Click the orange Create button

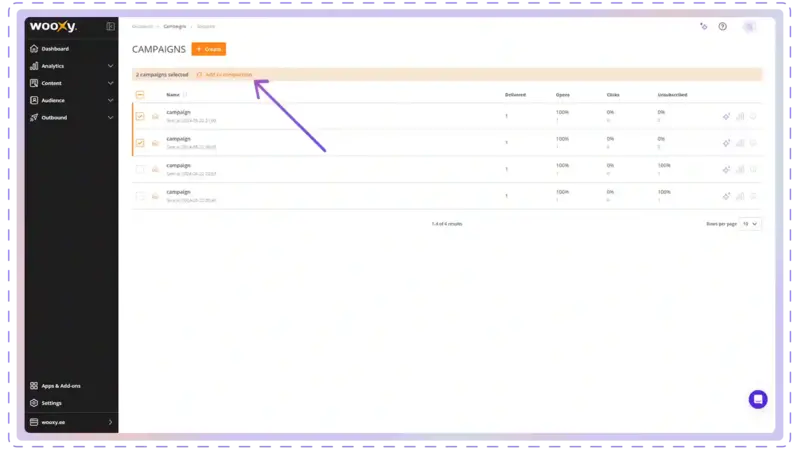tap(209, 49)
